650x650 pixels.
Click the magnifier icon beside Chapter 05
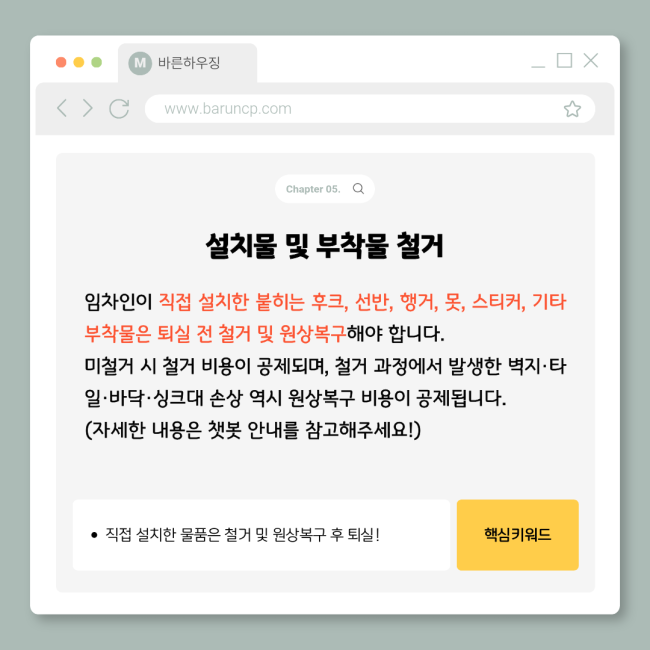[x=358, y=189]
